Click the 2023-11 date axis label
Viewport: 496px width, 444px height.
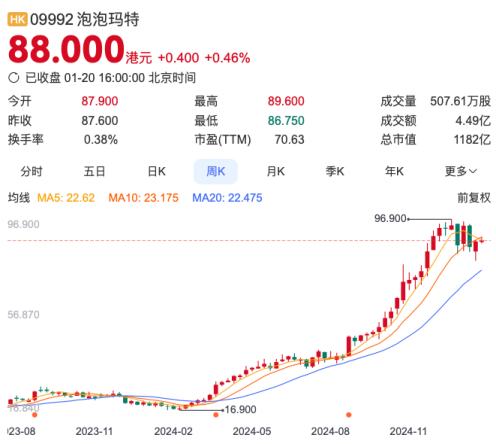[x=94, y=431]
